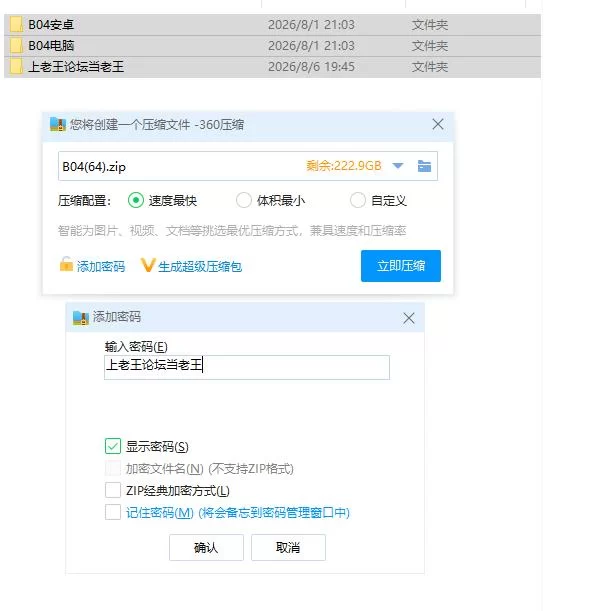592x611 pixels.
Task: Select the 速度最快 radio option
Action: (x=136, y=200)
